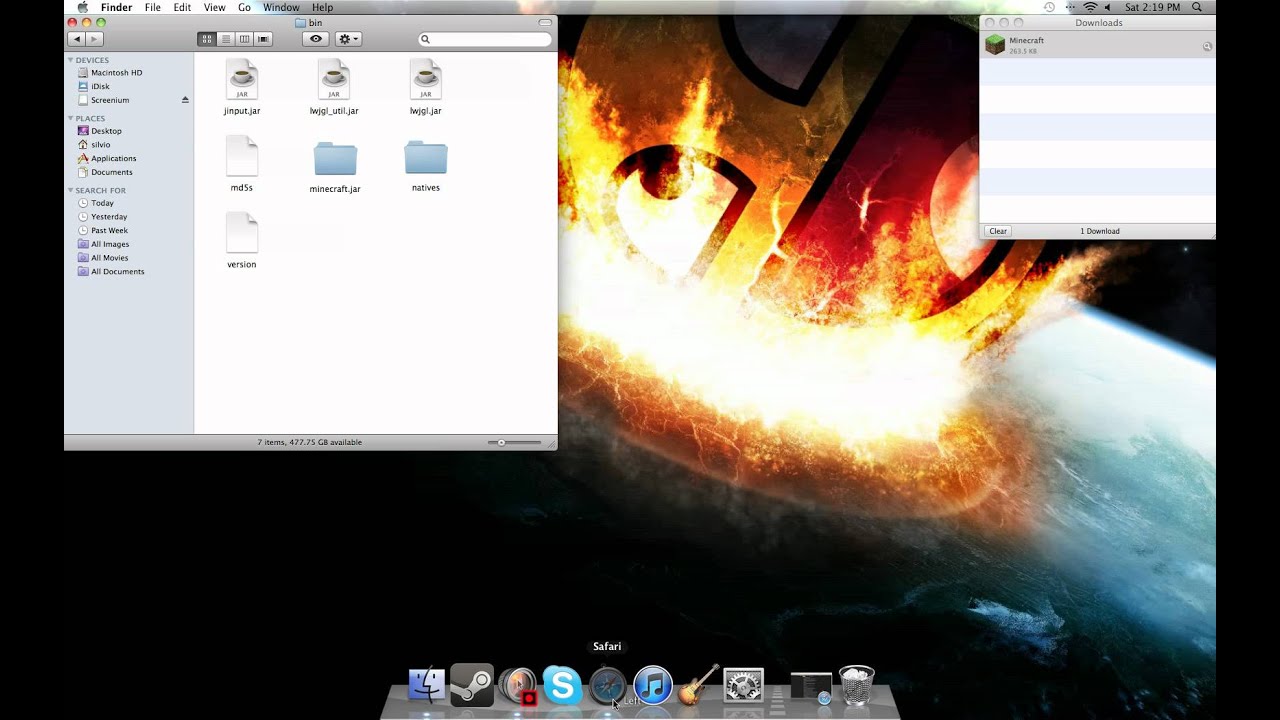The width and height of the screenshot is (1280, 720).
Task: Collapse the PLACES sidebar section
Action: 71,118
